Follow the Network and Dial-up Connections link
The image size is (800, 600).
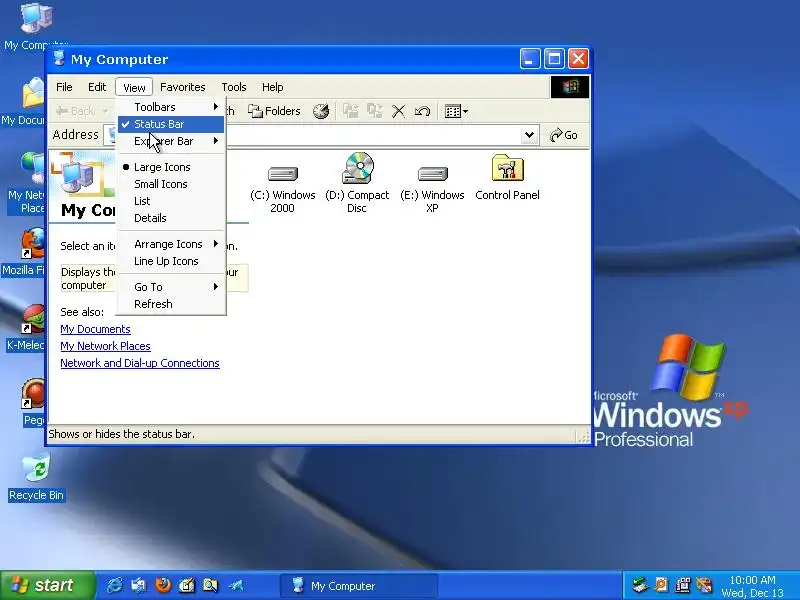(140, 363)
